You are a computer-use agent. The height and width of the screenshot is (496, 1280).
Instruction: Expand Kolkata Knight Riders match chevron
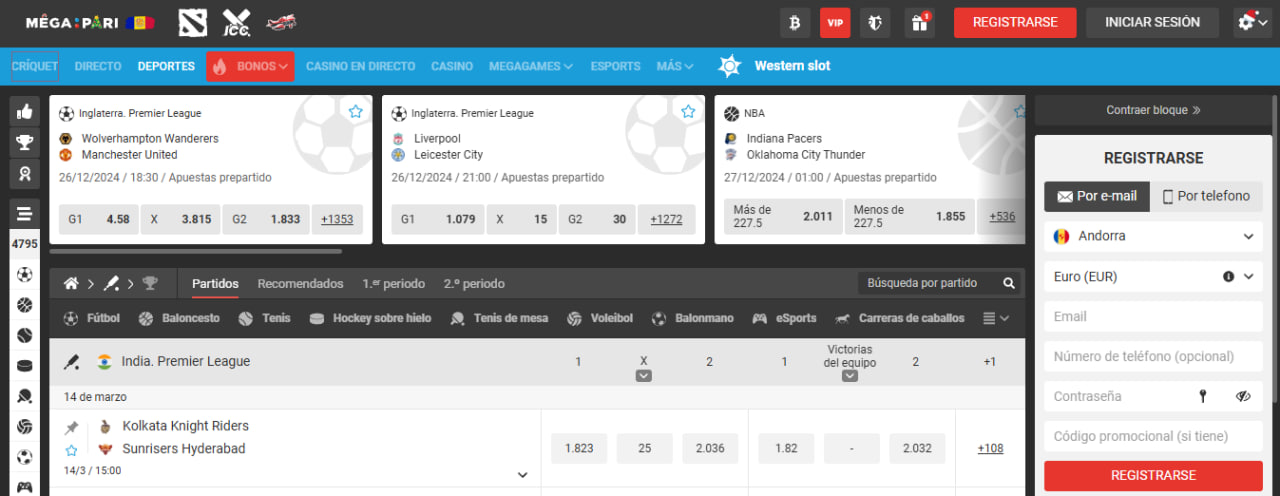coord(522,475)
